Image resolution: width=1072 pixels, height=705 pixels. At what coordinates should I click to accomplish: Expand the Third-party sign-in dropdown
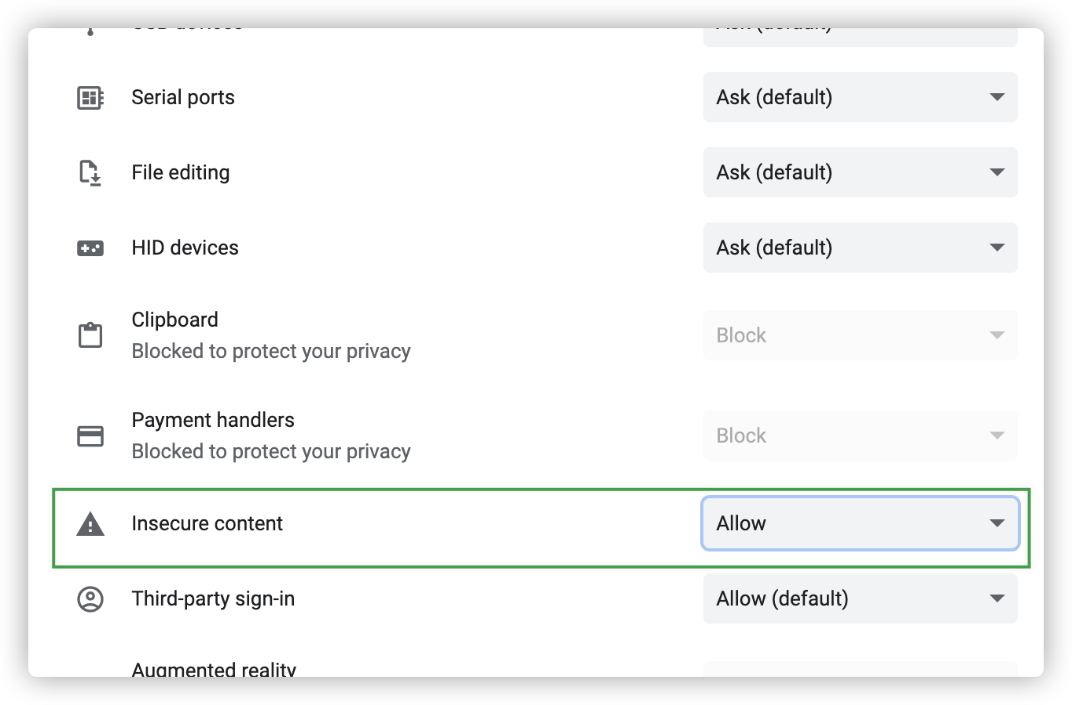click(x=860, y=599)
